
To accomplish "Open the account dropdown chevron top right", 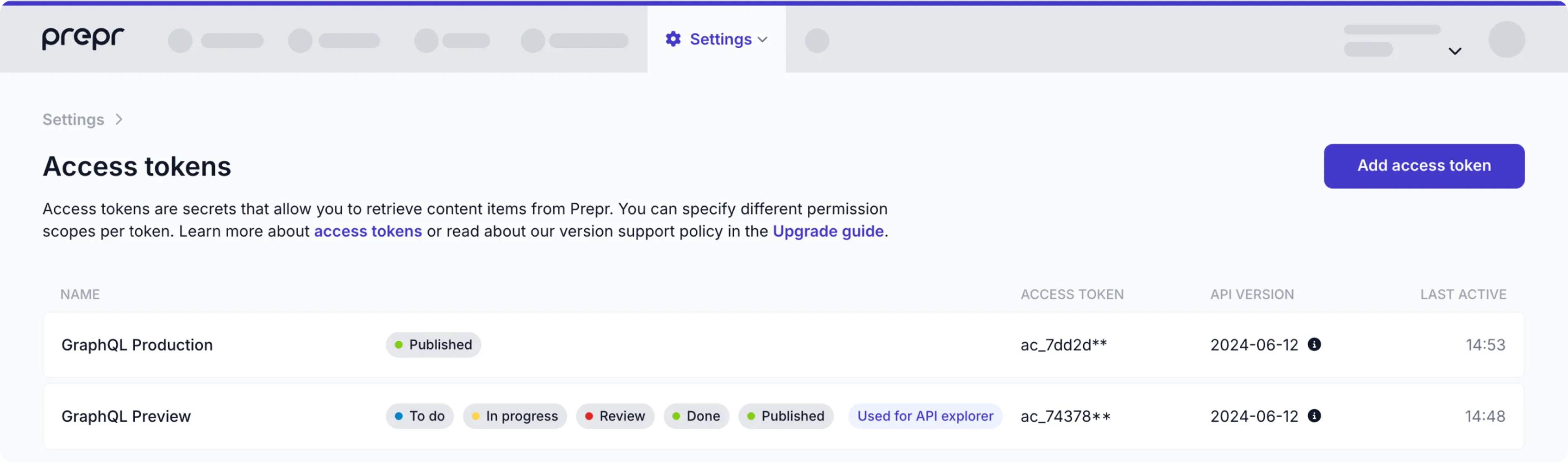I will 1455,51.
